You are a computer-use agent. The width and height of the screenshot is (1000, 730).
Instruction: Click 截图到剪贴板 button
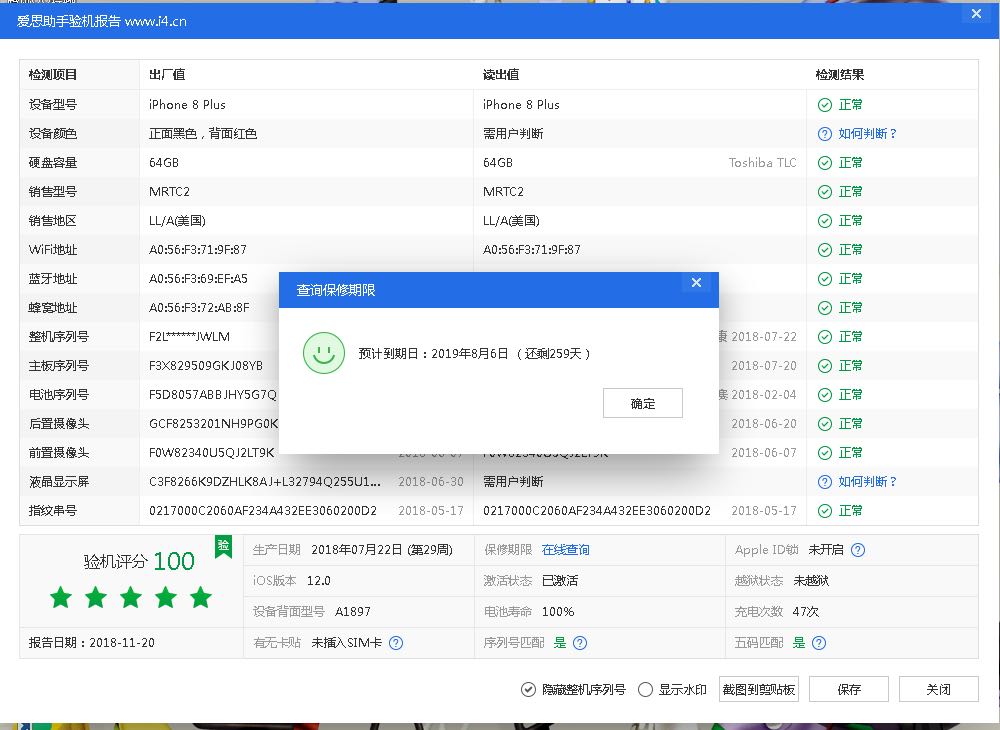(x=759, y=689)
